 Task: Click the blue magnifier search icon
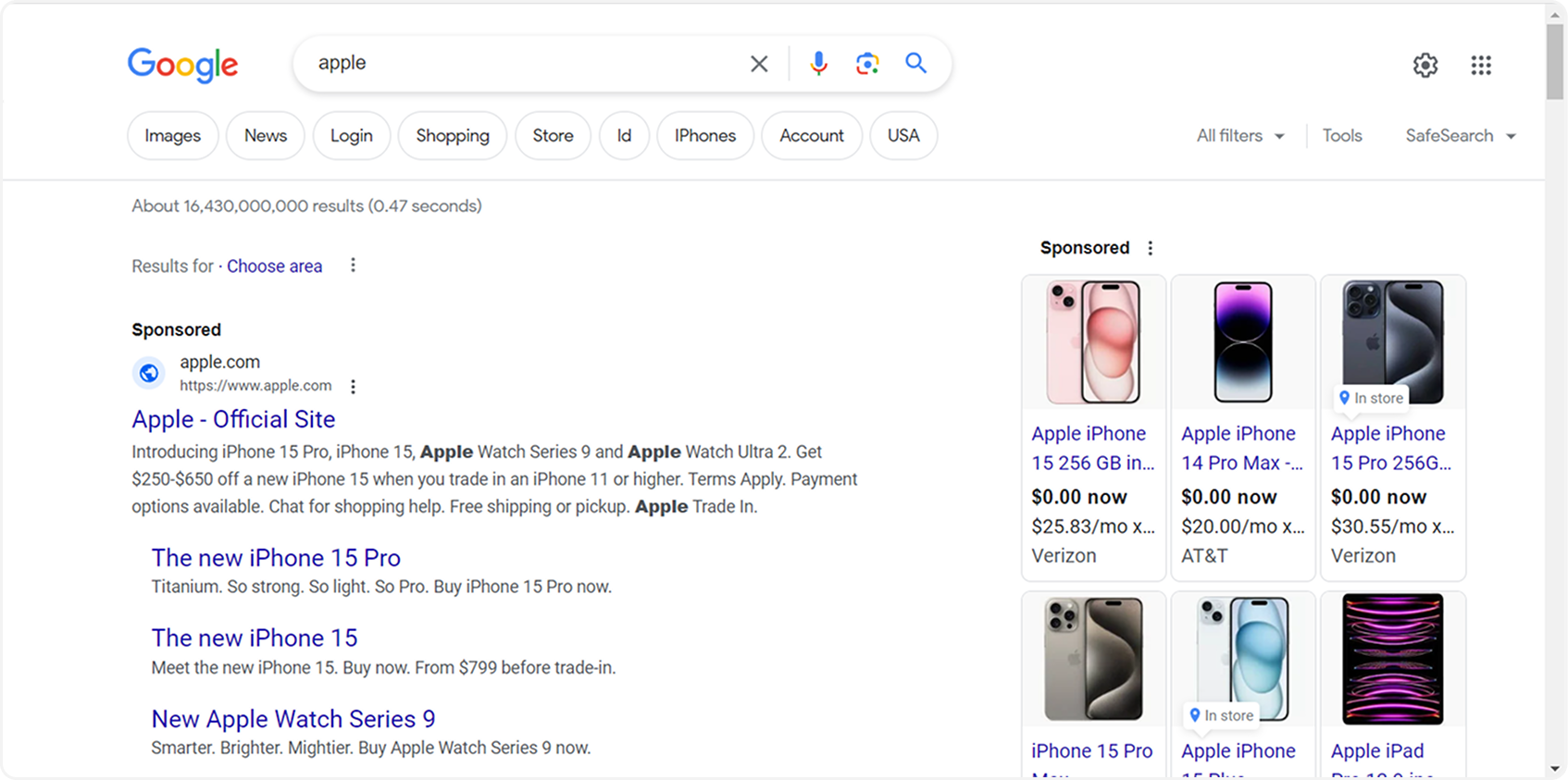coord(915,63)
